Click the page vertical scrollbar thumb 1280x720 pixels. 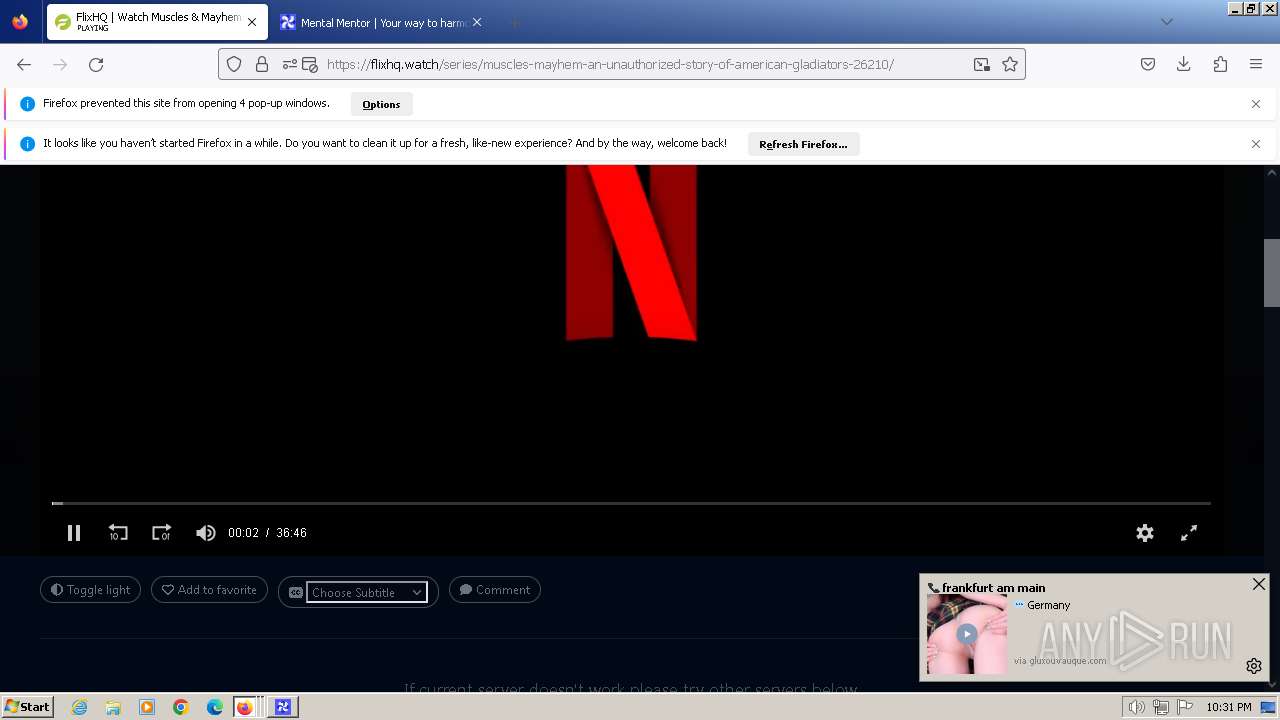1272,273
